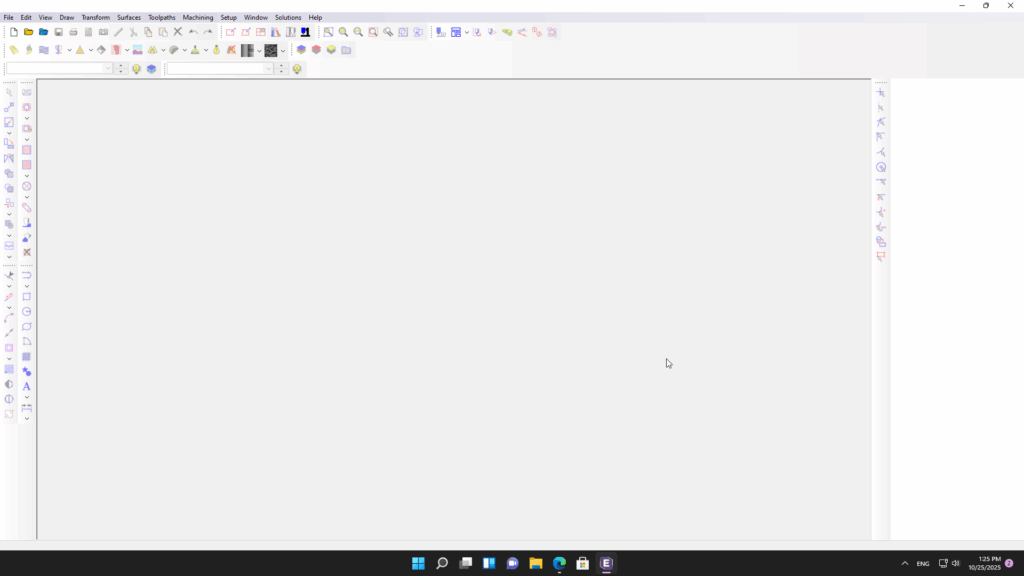Open the first empty combo box dropdown
The height and width of the screenshot is (576, 1024).
[108, 69]
